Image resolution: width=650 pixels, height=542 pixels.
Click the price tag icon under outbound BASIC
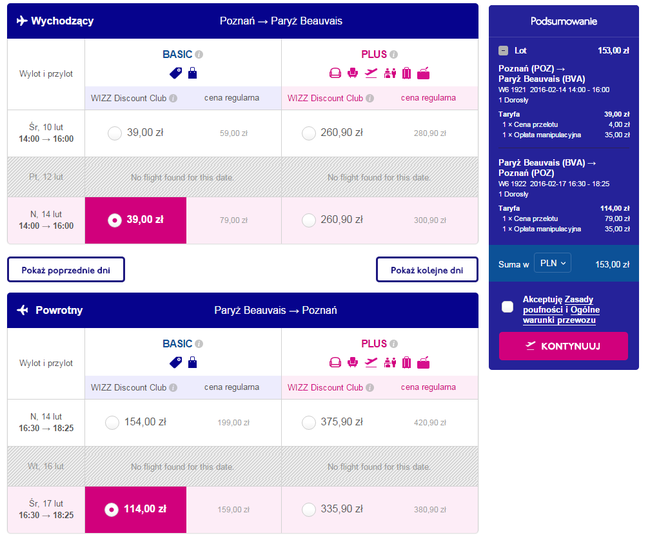(175, 72)
